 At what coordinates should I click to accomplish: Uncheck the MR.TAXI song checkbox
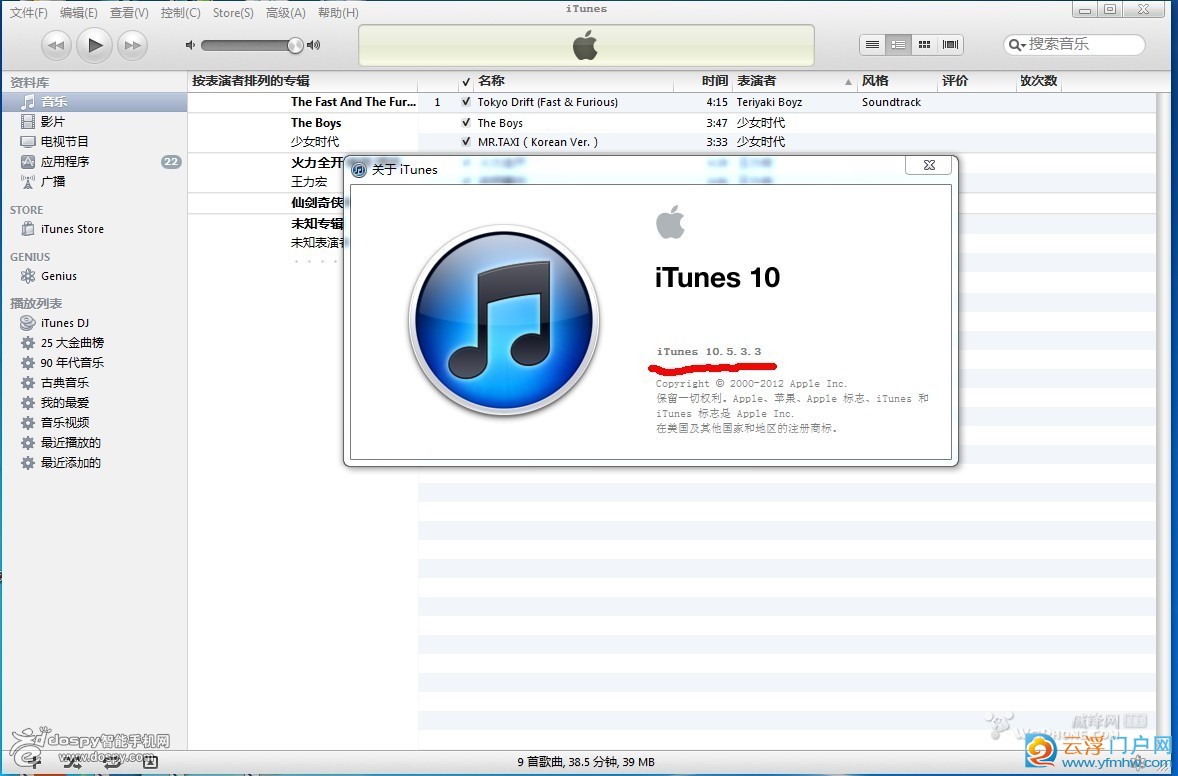click(466, 141)
